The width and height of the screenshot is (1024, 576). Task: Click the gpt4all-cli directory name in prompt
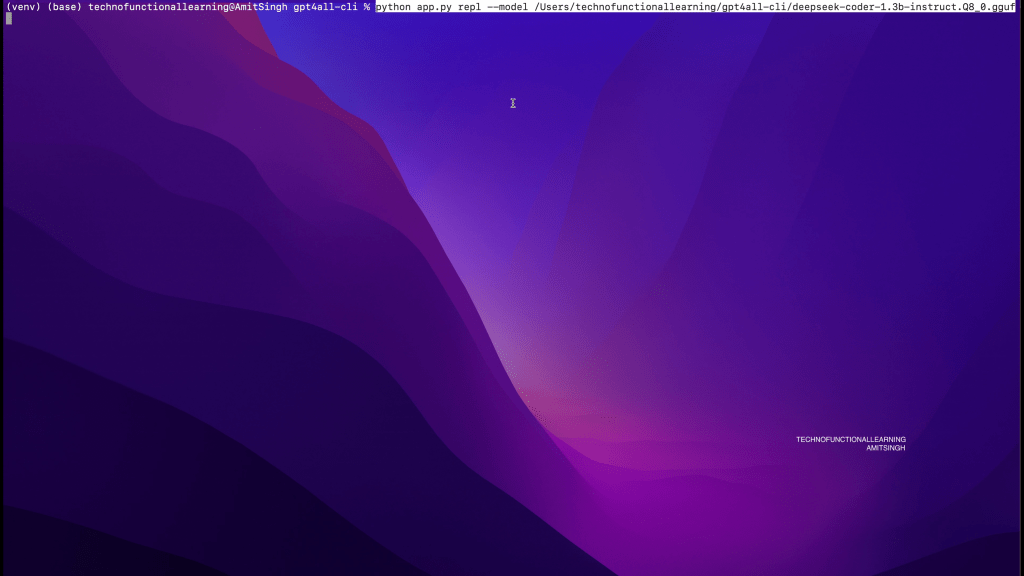click(x=325, y=7)
